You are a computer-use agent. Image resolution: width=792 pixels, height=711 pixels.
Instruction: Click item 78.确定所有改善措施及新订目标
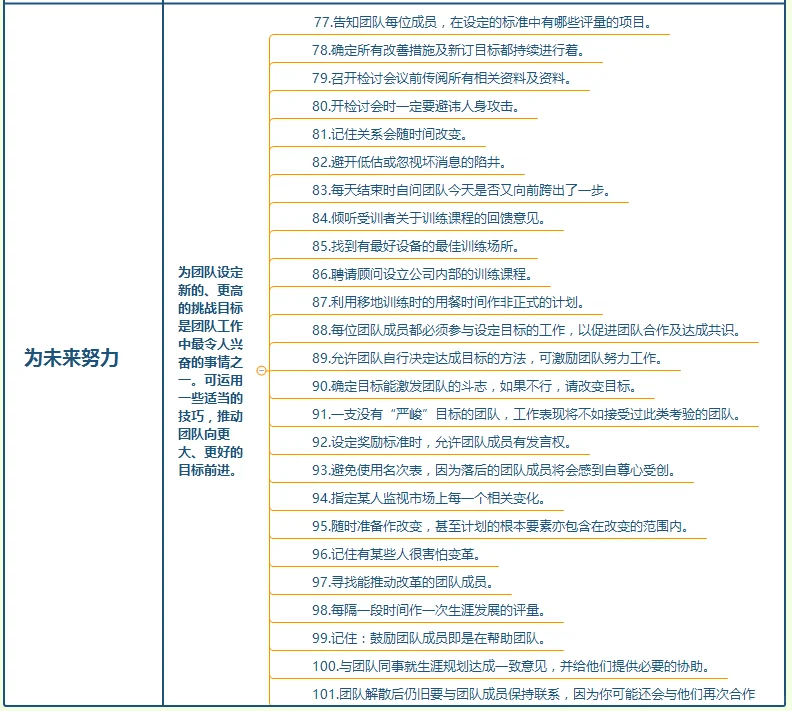click(x=449, y=50)
